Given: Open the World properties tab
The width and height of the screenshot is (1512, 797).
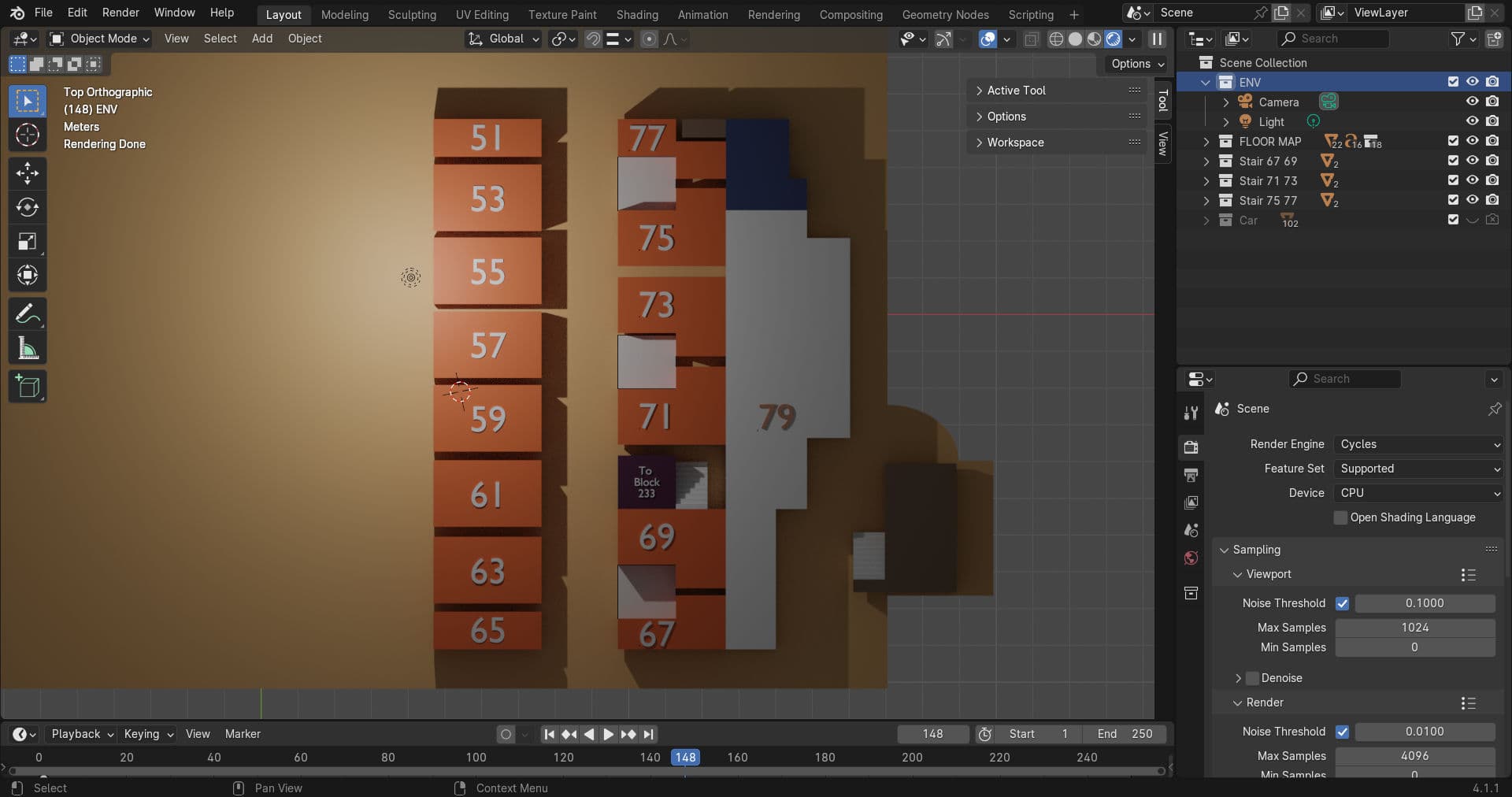Looking at the screenshot, I should 1191,558.
